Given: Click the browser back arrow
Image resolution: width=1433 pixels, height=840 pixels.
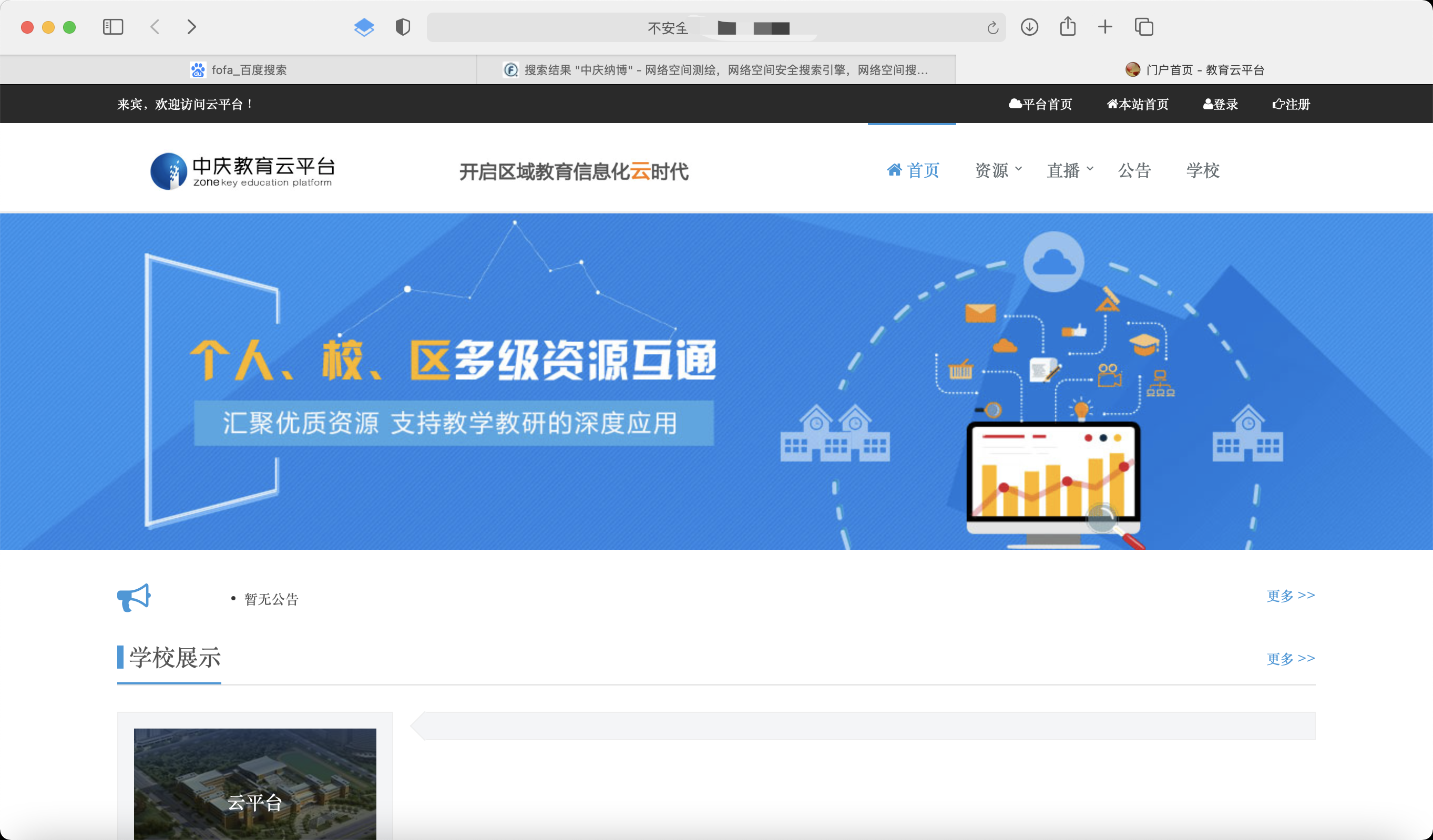Looking at the screenshot, I should [155, 27].
